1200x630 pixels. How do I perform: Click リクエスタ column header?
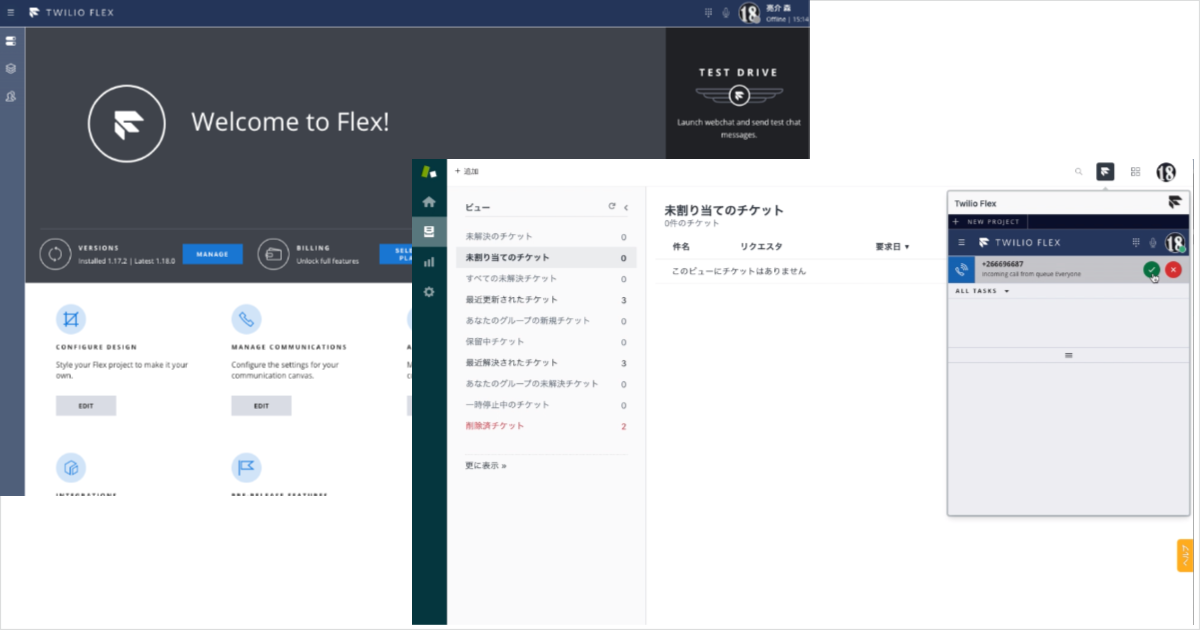point(761,246)
